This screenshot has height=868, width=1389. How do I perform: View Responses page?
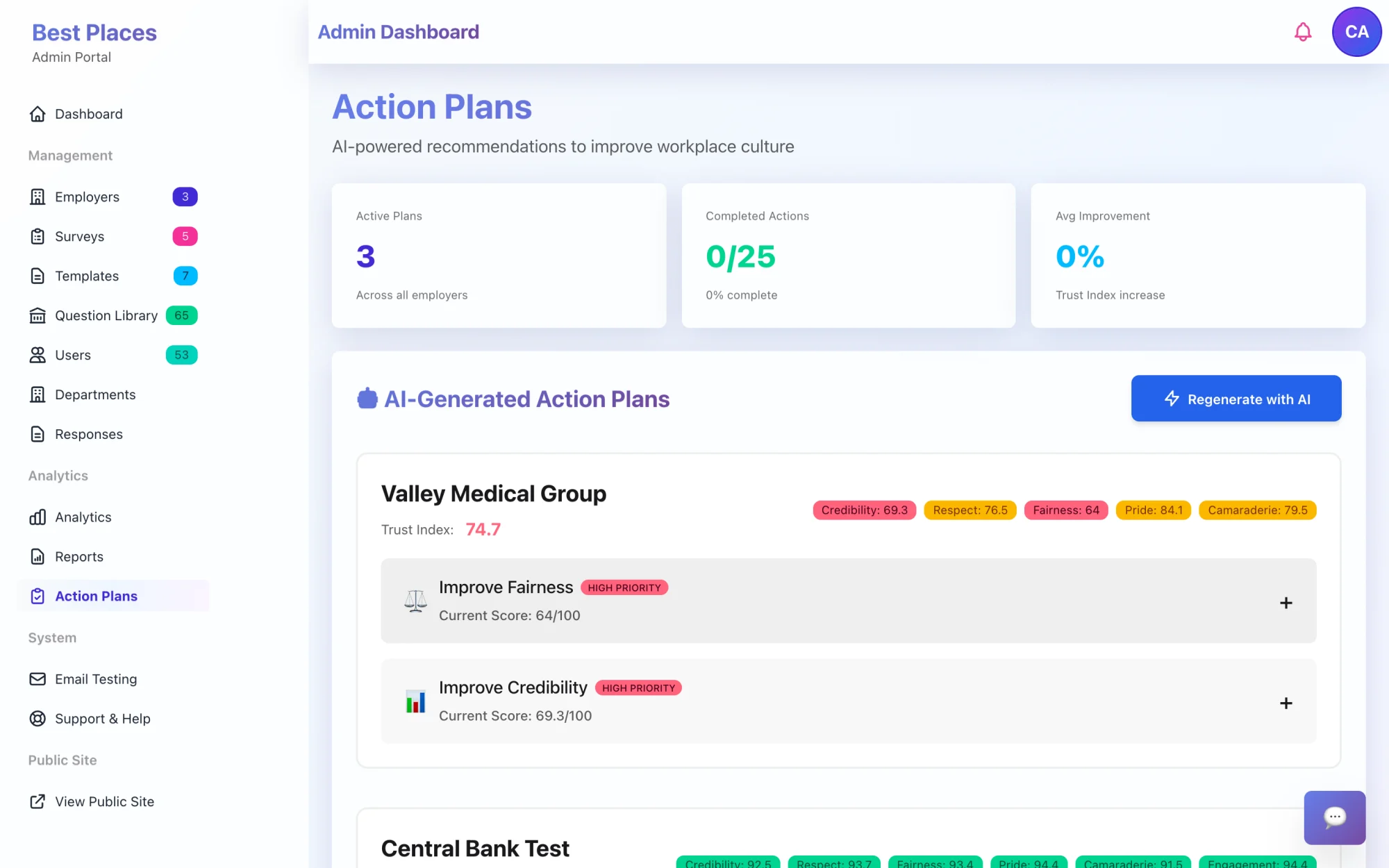[113, 435]
